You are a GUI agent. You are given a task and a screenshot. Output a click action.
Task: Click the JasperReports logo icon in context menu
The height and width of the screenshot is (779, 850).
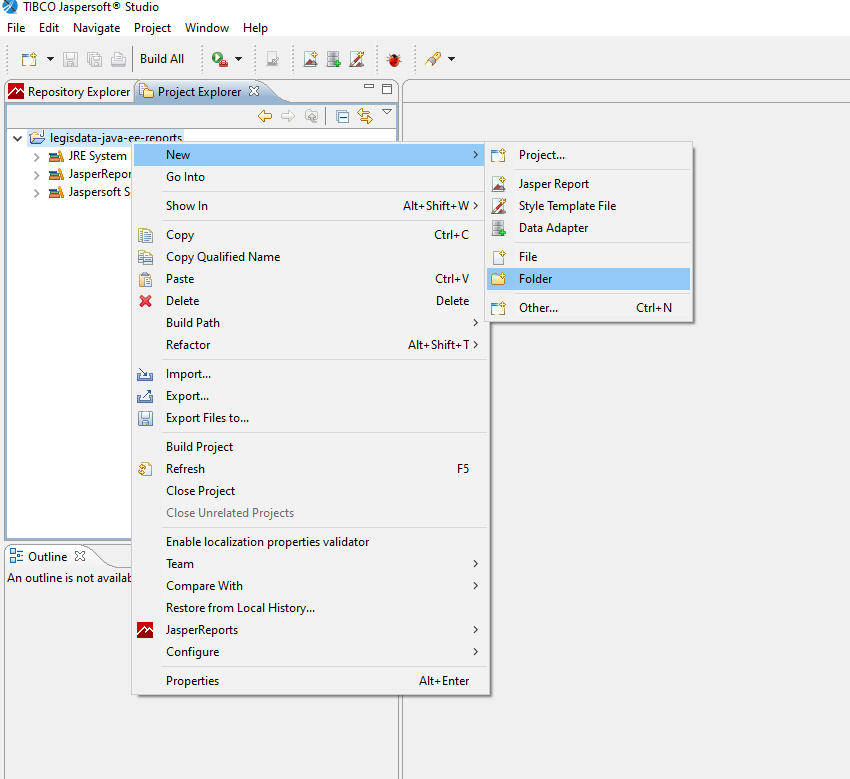click(146, 630)
